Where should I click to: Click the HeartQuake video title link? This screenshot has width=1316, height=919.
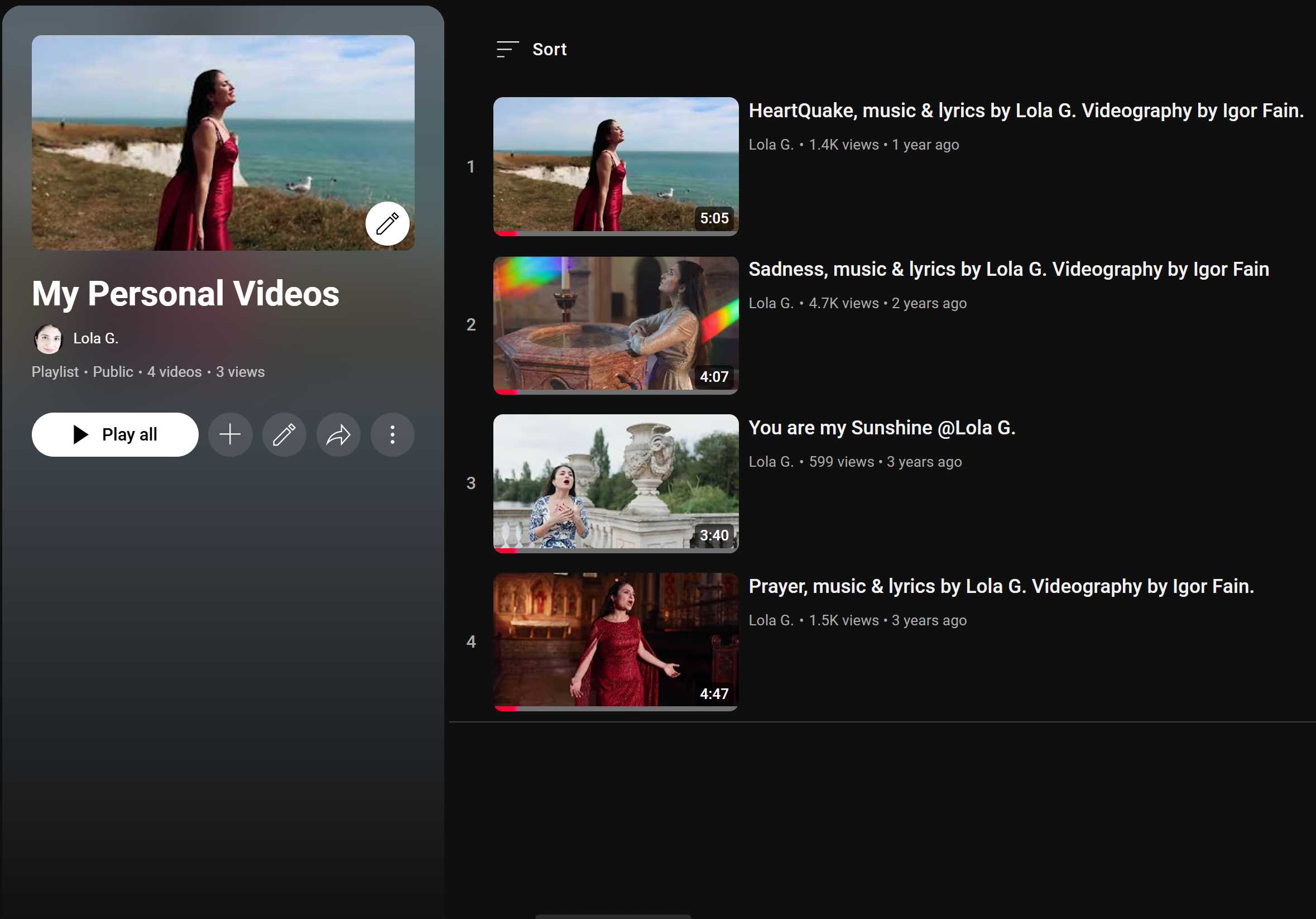tap(1025, 111)
